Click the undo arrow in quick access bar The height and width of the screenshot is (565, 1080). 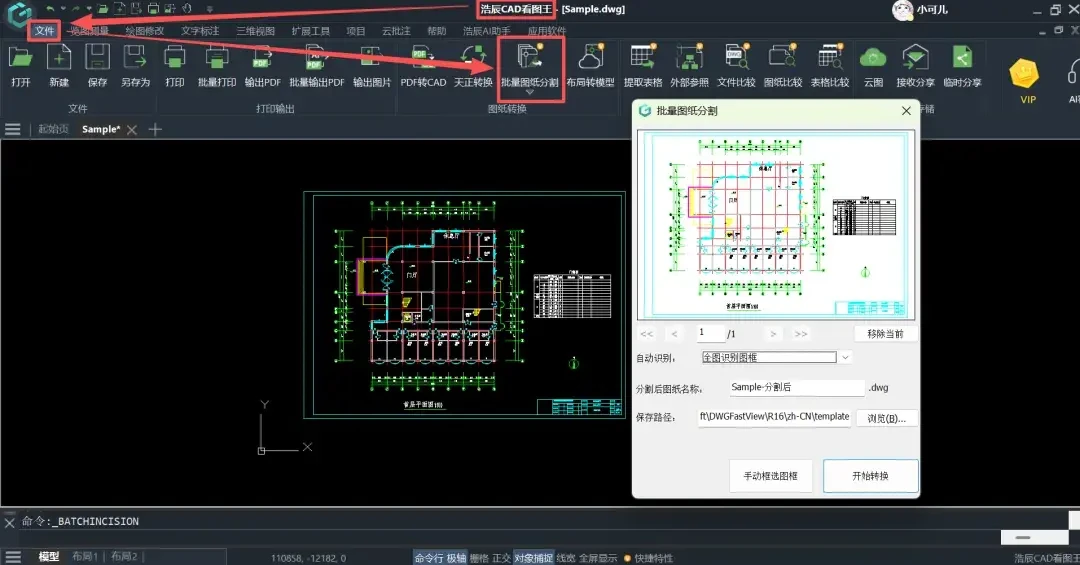[x=50, y=9]
